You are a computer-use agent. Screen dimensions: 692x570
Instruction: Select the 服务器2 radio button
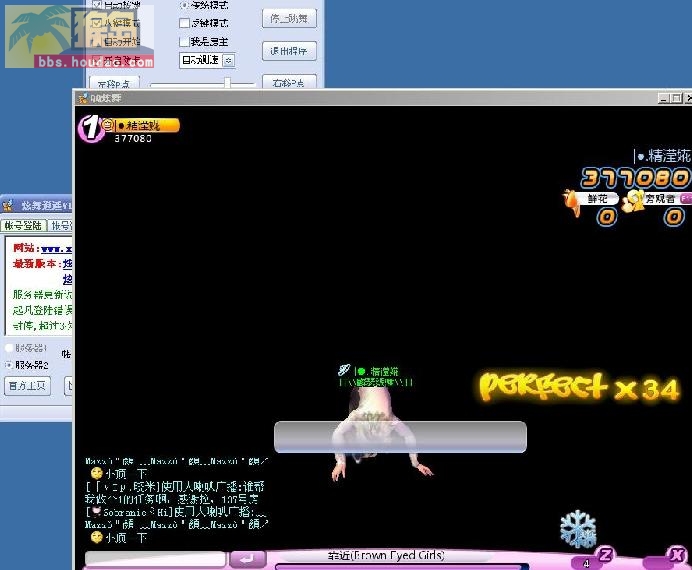click(9, 365)
